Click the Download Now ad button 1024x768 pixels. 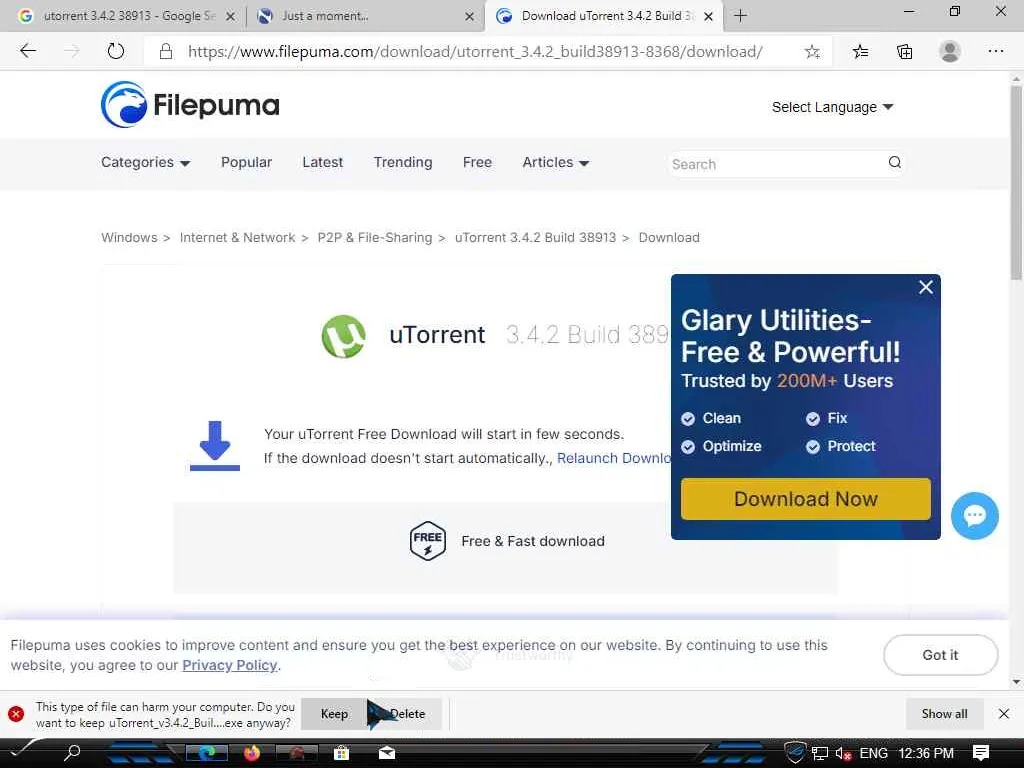click(x=806, y=499)
